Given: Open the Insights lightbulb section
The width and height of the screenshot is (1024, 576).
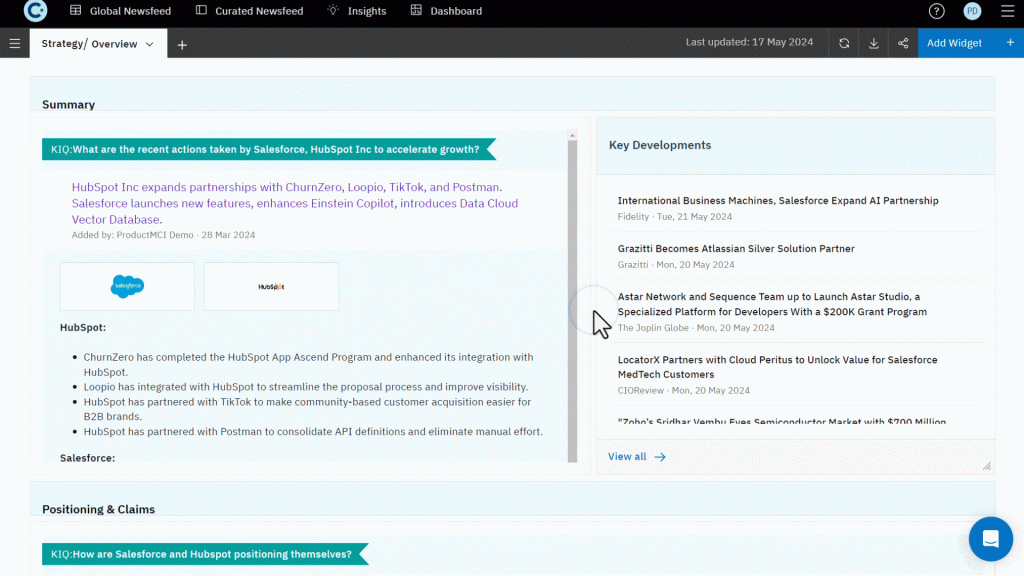Looking at the screenshot, I should point(356,11).
